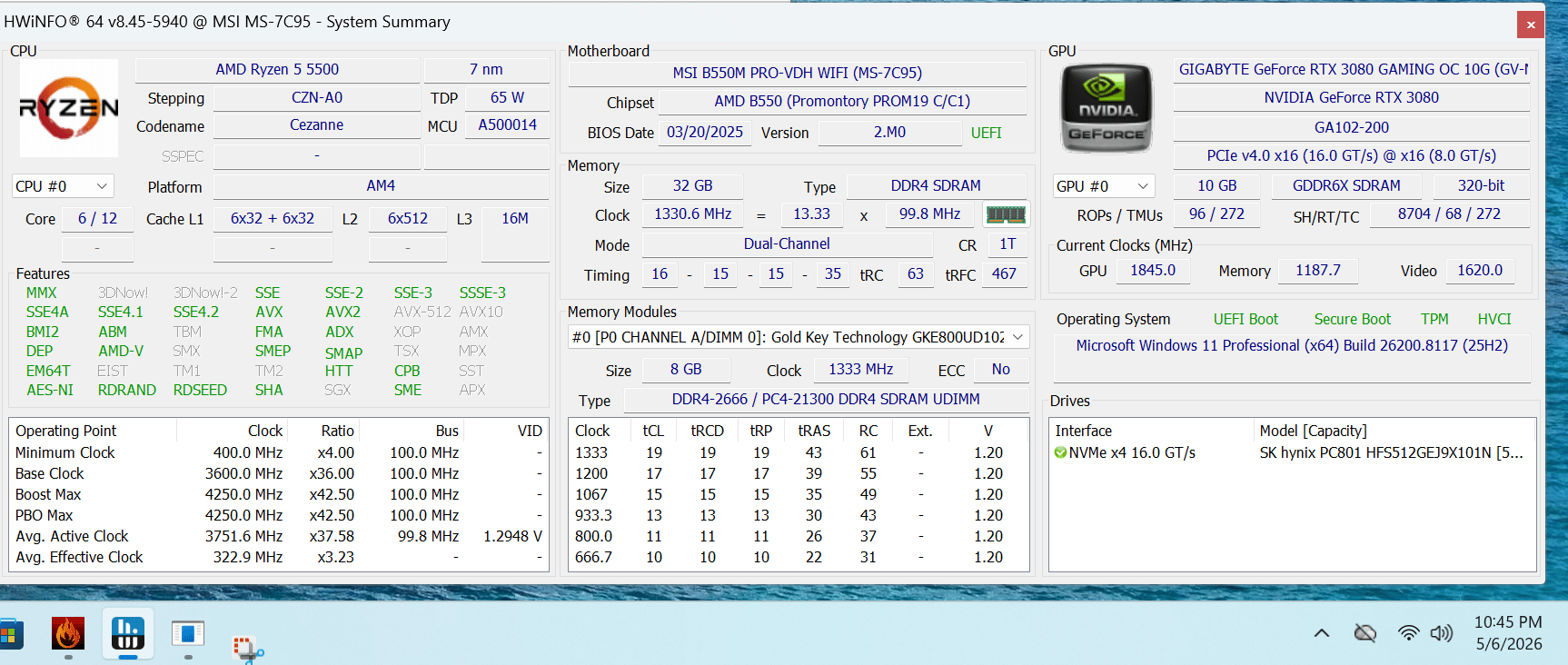Click the CZN-A0 stepping field
Viewport: 1568px width, 665px height.
(x=316, y=97)
